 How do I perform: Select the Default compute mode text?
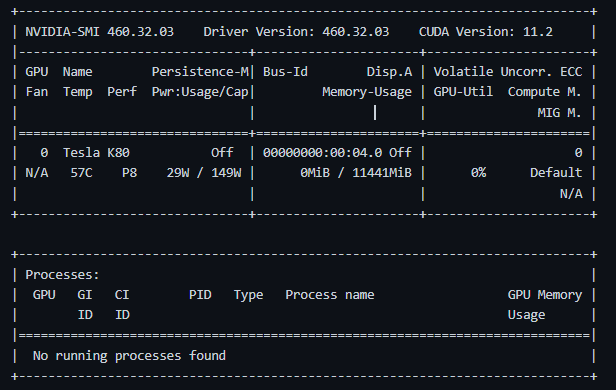click(x=556, y=173)
